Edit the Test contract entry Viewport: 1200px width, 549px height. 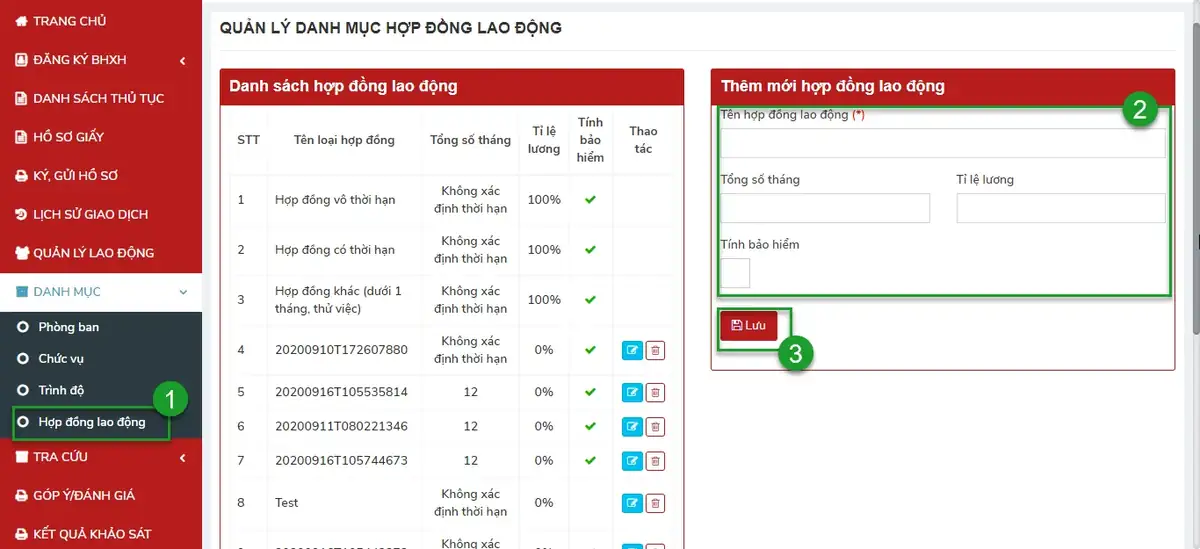coord(632,502)
